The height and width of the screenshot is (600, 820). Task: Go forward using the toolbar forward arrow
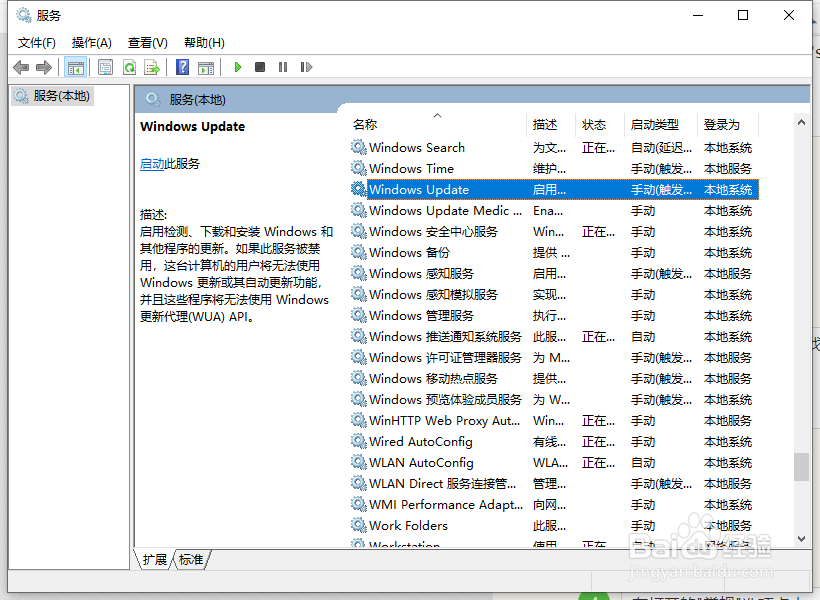point(44,67)
